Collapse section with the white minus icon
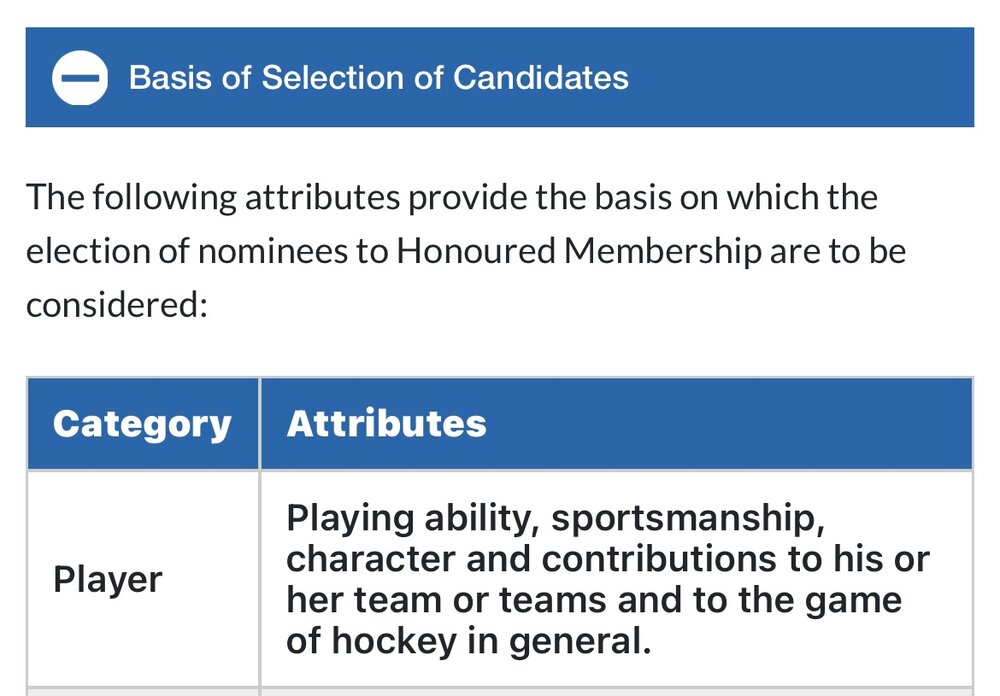 point(80,78)
